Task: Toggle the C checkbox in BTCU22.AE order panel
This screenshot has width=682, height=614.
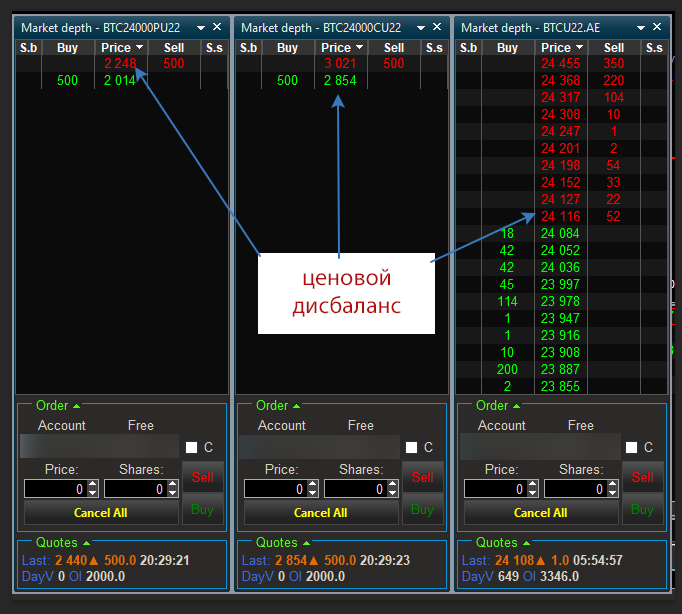Action: 632,447
